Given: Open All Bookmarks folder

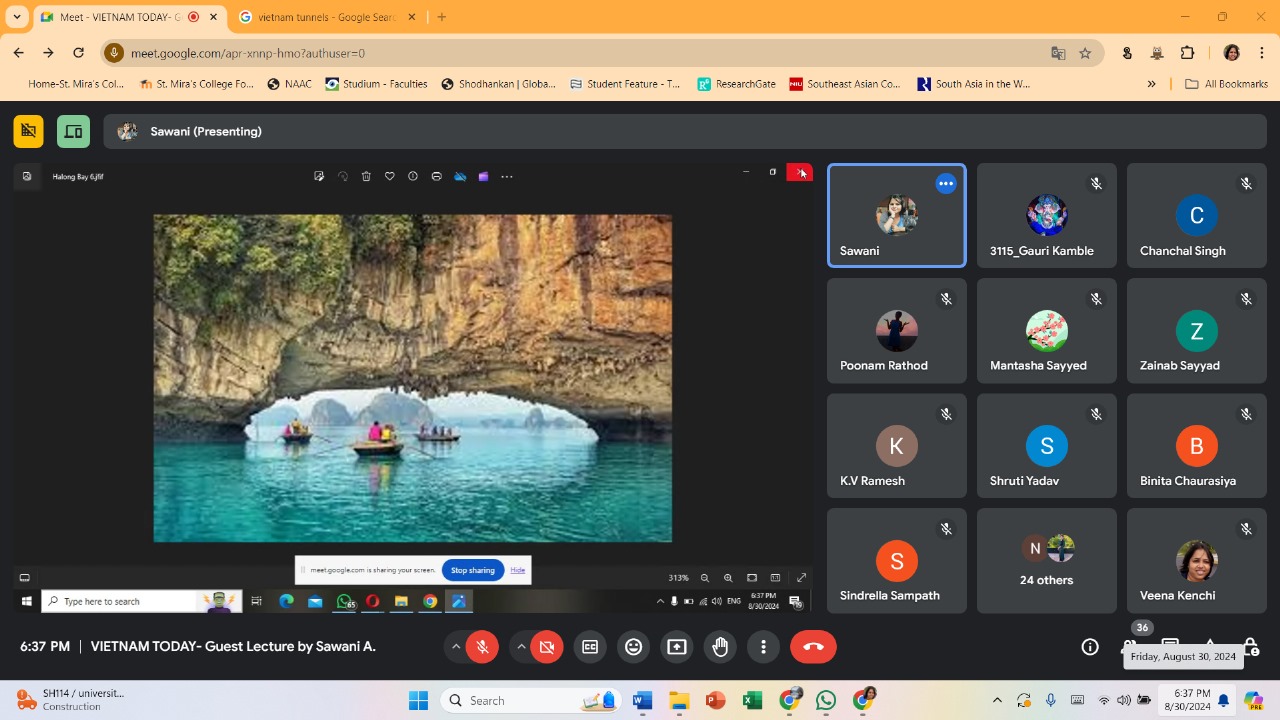Looking at the screenshot, I should coord(1226,84).
